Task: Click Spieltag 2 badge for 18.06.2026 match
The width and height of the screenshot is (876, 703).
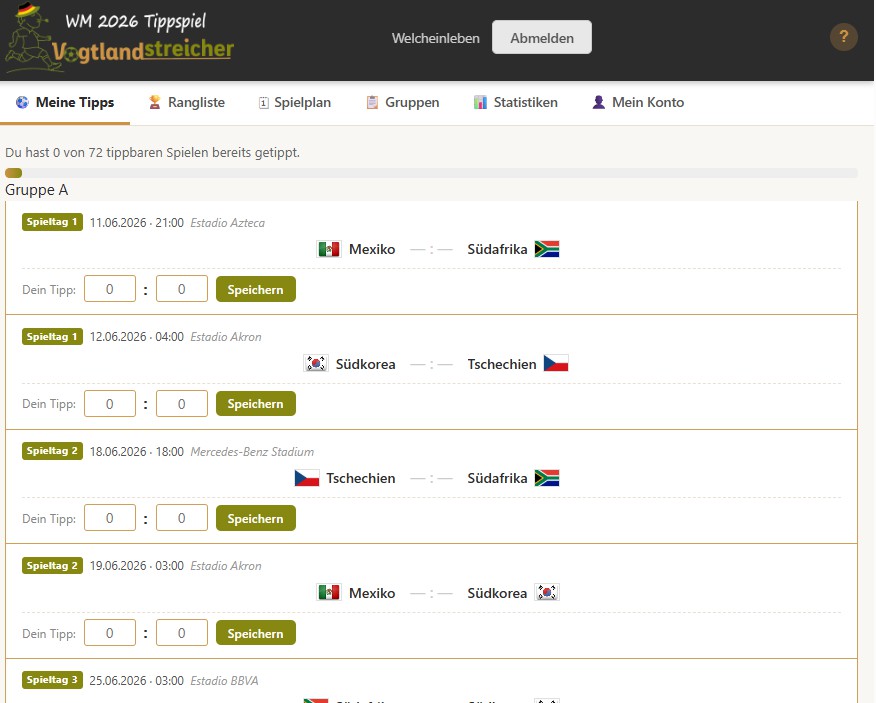Action: tap(53, 451)
